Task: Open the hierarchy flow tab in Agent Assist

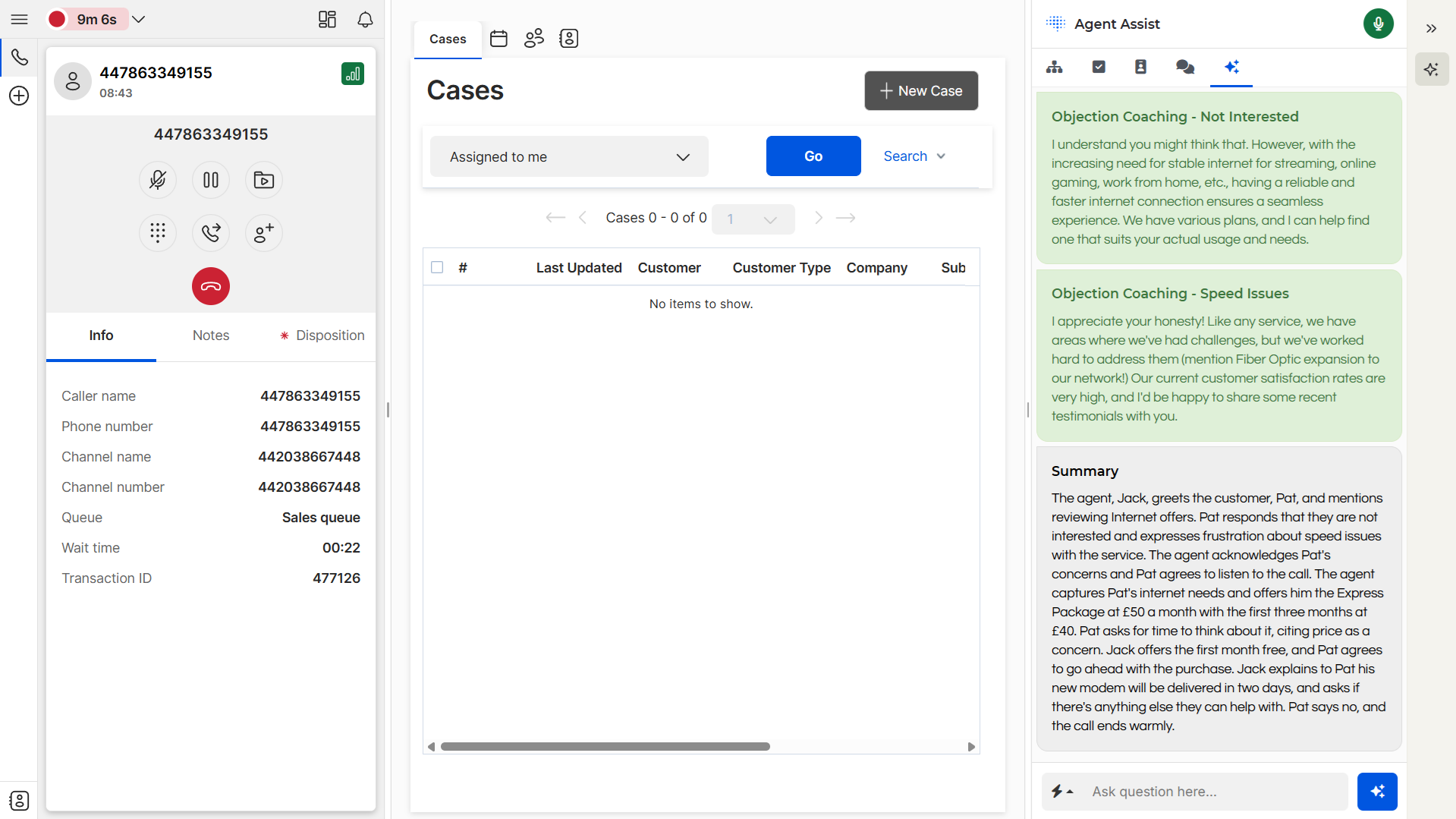Action: point(1055,67)
